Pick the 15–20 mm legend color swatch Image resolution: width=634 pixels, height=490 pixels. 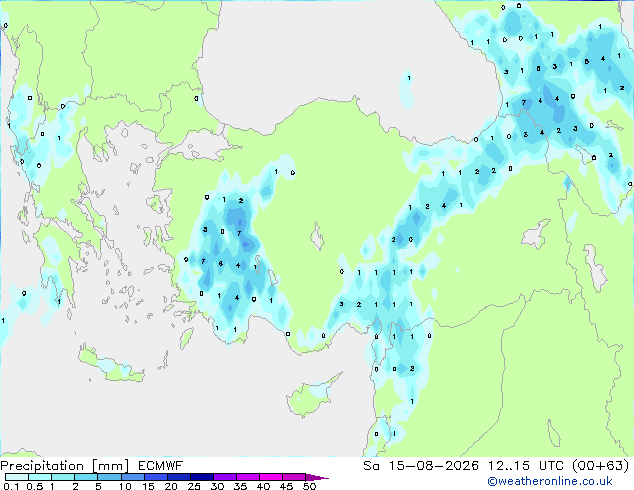155,477
